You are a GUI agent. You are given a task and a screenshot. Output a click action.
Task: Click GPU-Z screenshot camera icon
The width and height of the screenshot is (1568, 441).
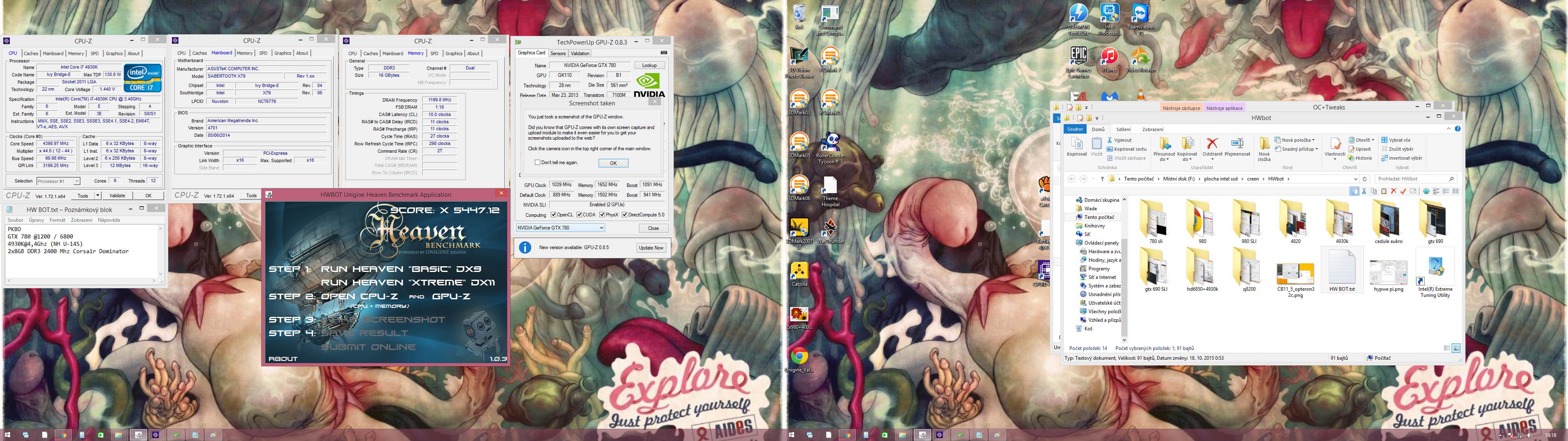(x=664, y=53)
